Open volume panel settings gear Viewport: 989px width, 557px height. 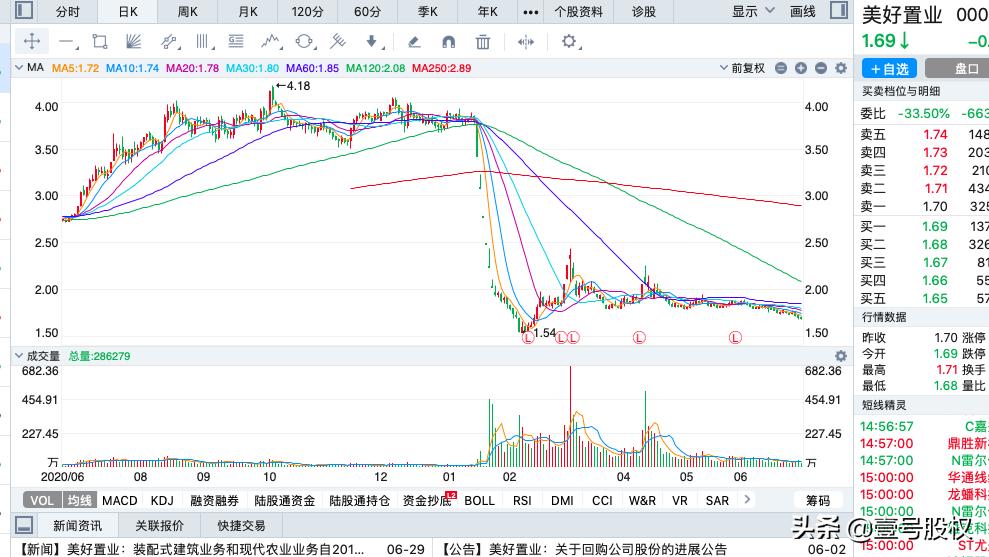(841, 356)
